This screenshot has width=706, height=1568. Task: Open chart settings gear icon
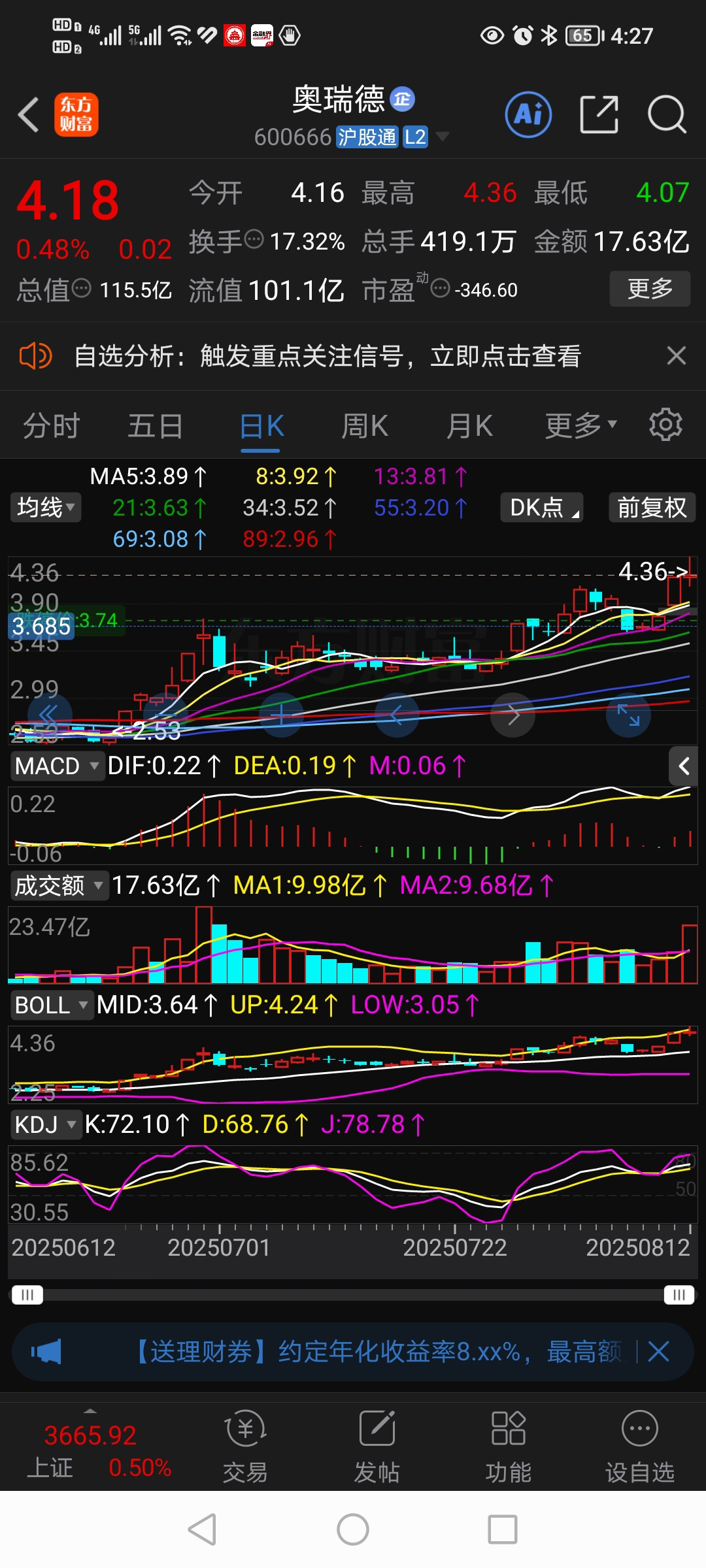click(x=665, y=425)
